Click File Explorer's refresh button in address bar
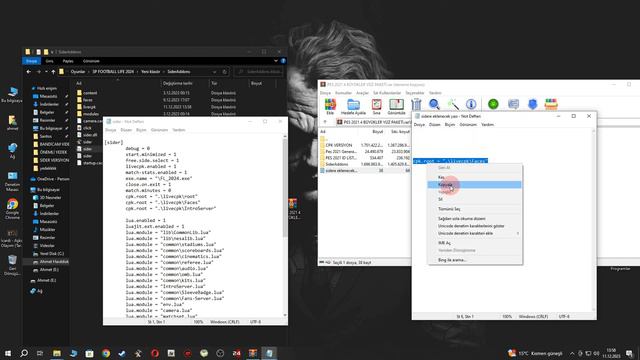 click(224, 72)
